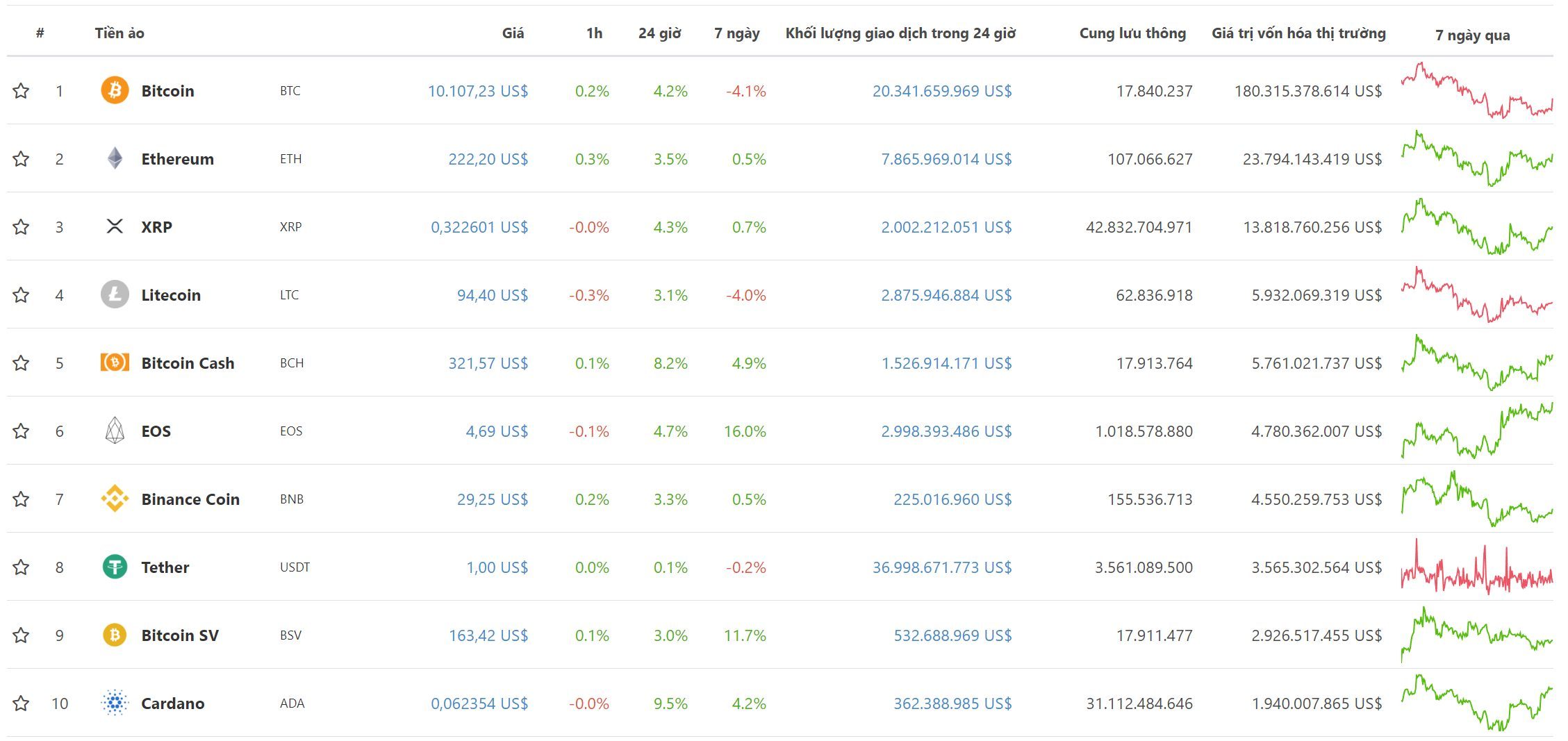The image size is (1568, 741).
Task: Open the Bitcoin Cash name link
Action: pyautogui.click(x=188, y=363)
